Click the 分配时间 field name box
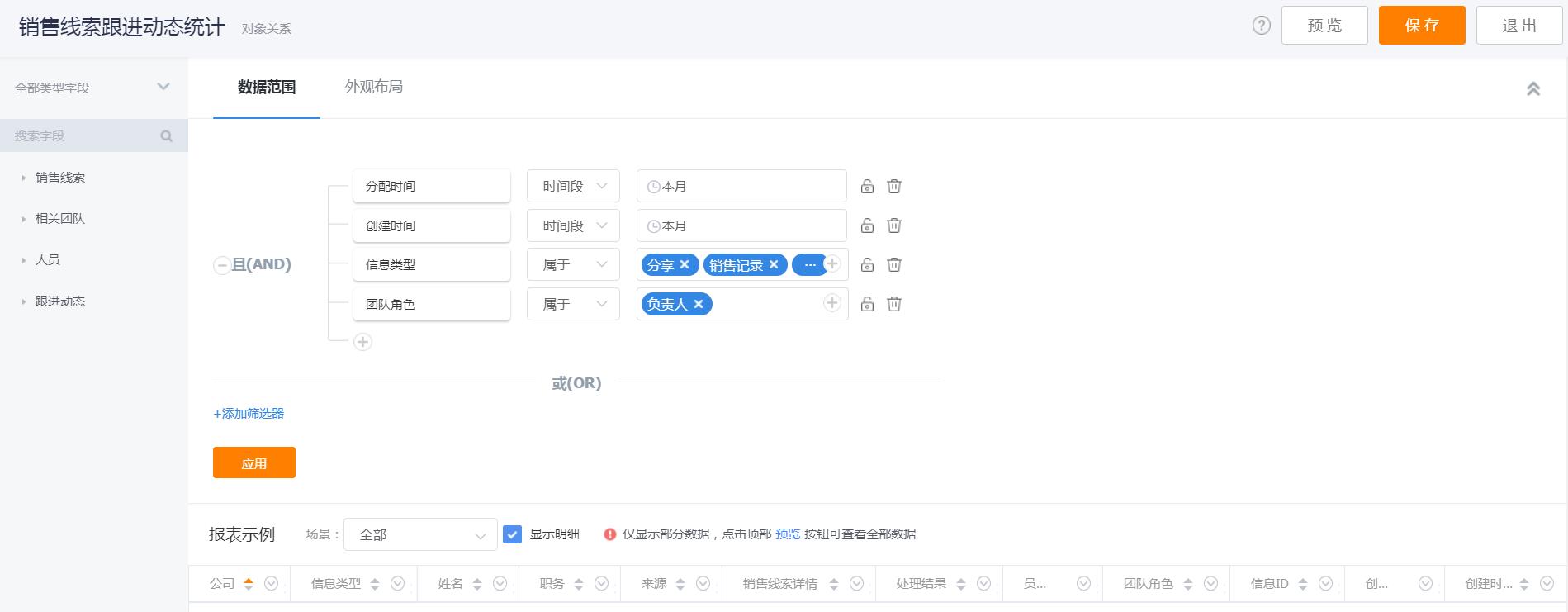Image resolution: width=1568 pixels, height=612 pixels. (432, 187)
